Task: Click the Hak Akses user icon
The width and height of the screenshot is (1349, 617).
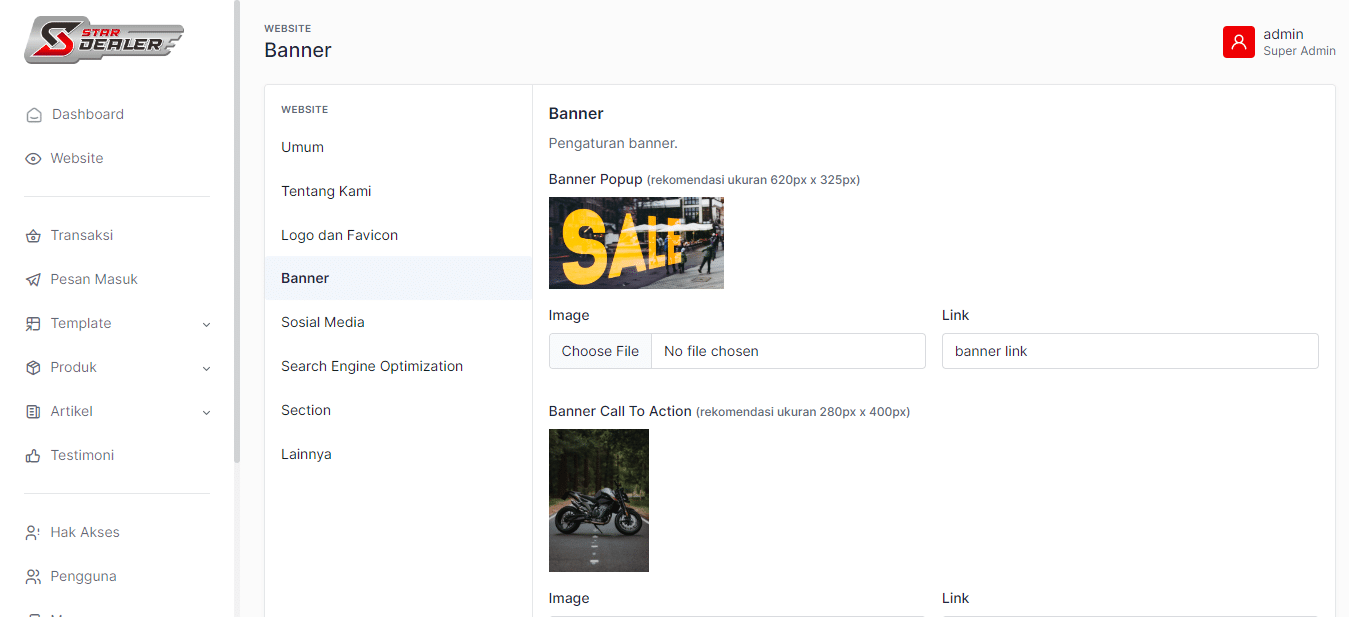Action: (33, 533)
